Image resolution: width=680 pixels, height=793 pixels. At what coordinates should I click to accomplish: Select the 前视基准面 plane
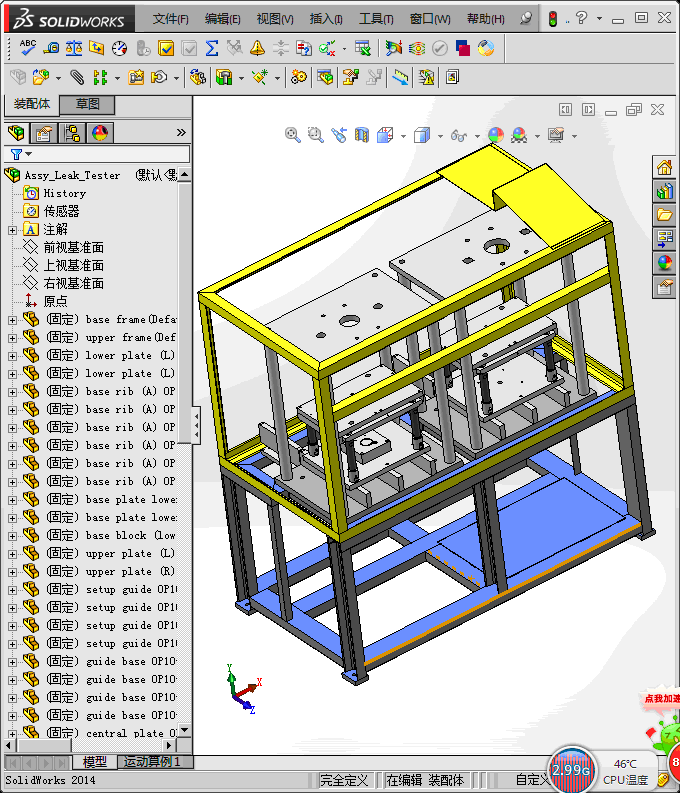click(x=74, y=247)
